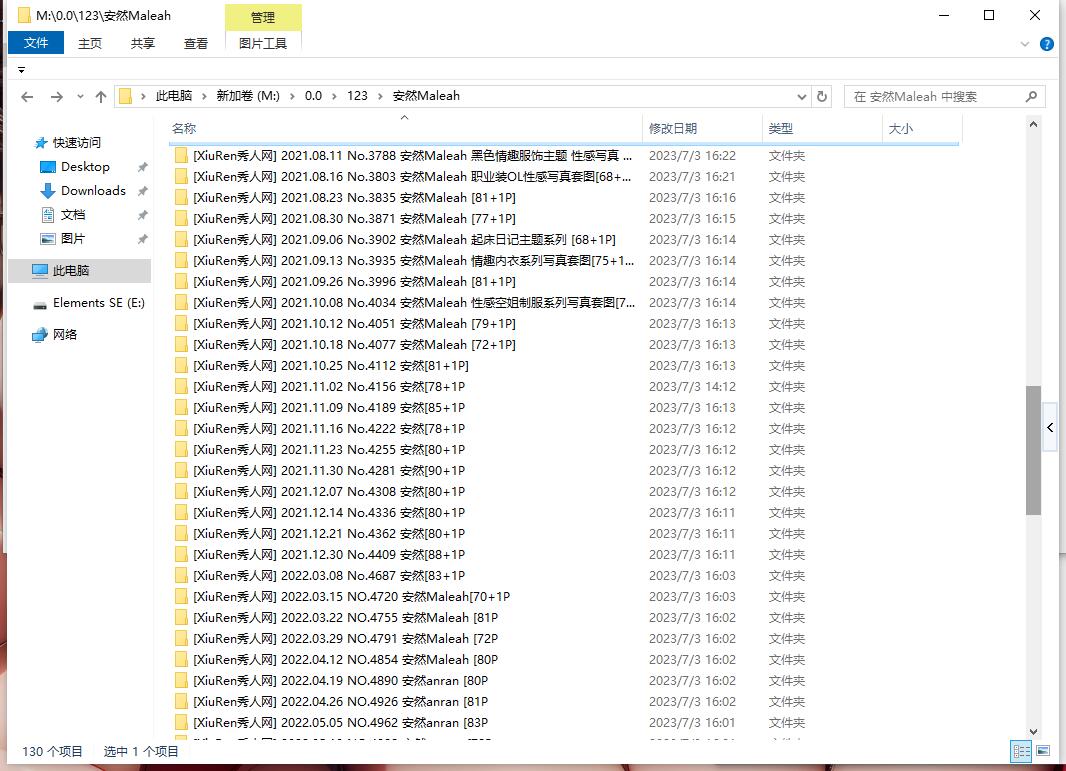Click the search magnifier icon

pos(1031,97)
